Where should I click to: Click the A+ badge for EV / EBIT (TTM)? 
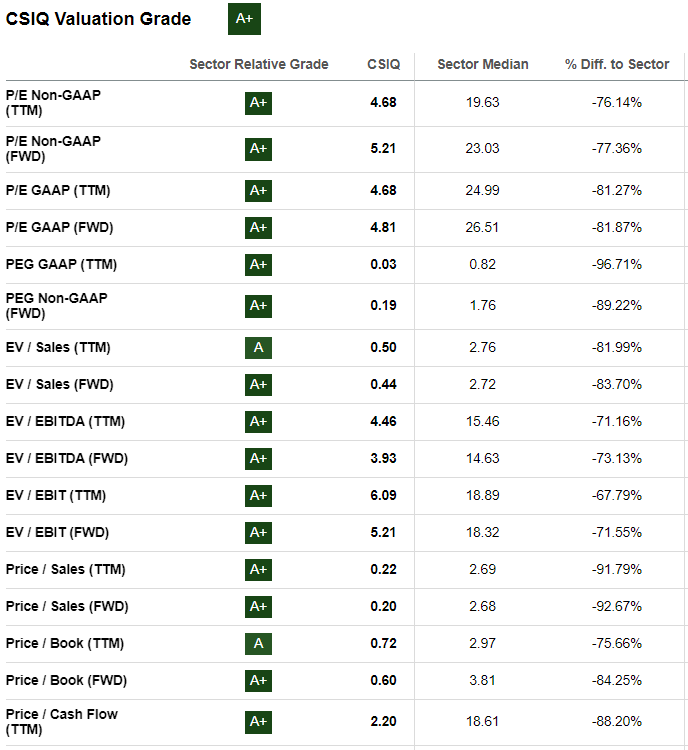click(258, 495)
